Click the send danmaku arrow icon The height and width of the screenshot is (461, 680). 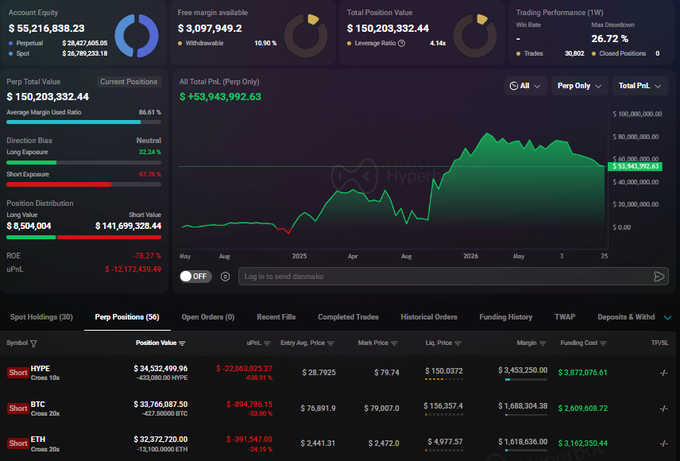tap(659, 277)
